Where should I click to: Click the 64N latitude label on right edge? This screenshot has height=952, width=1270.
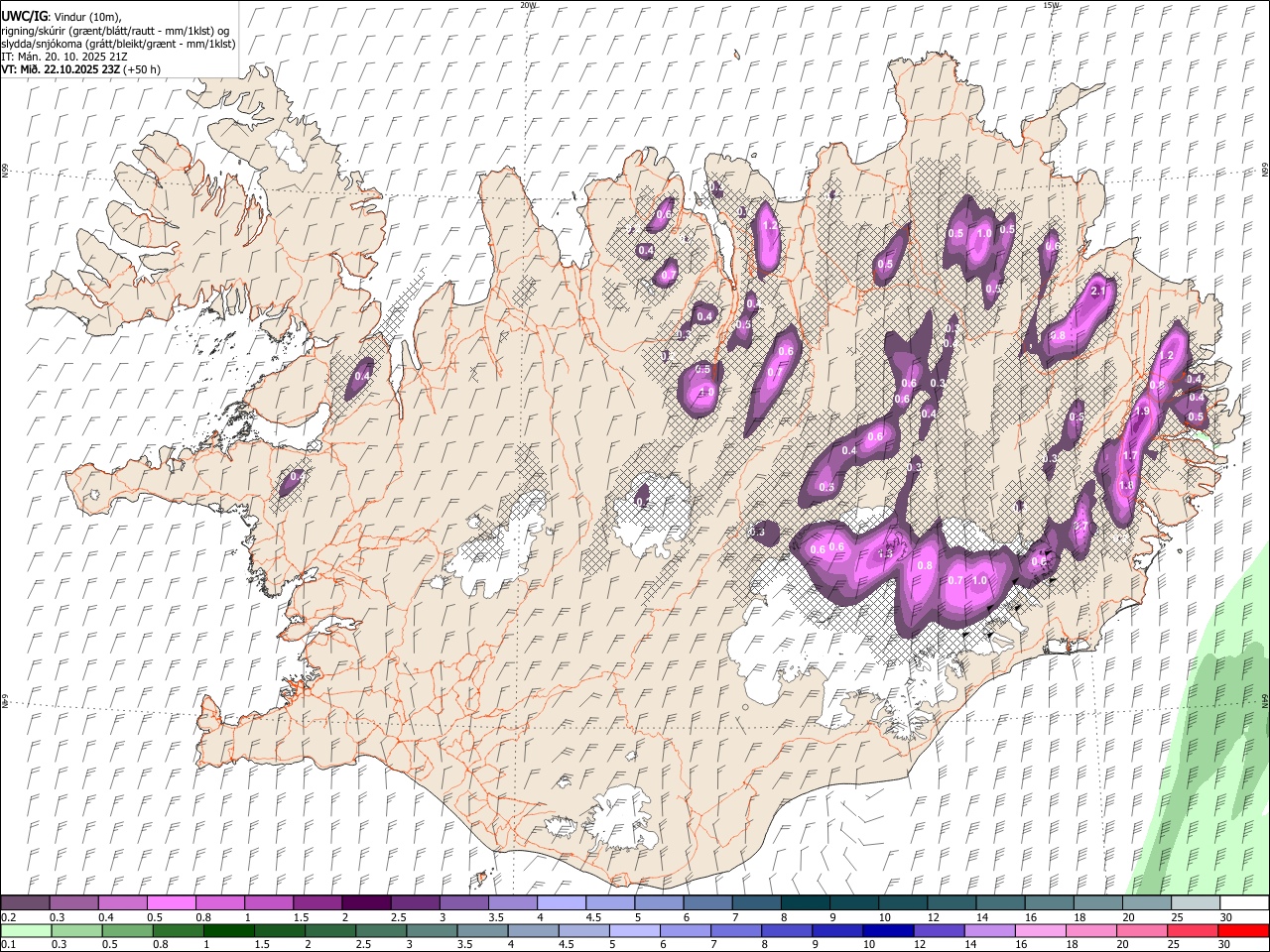(x=1265, y=699)
